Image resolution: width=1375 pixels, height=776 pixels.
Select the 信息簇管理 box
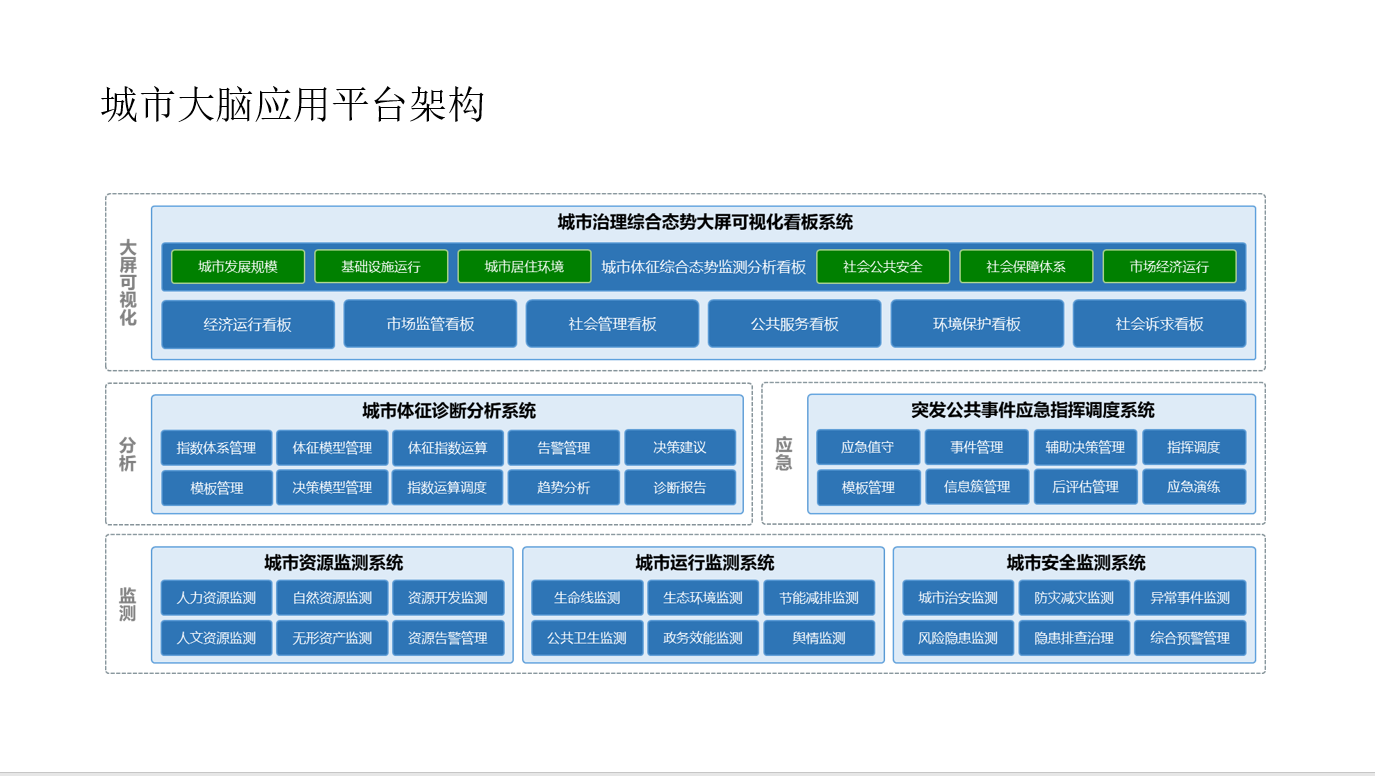pyautogui.click(x=977, y=487)
